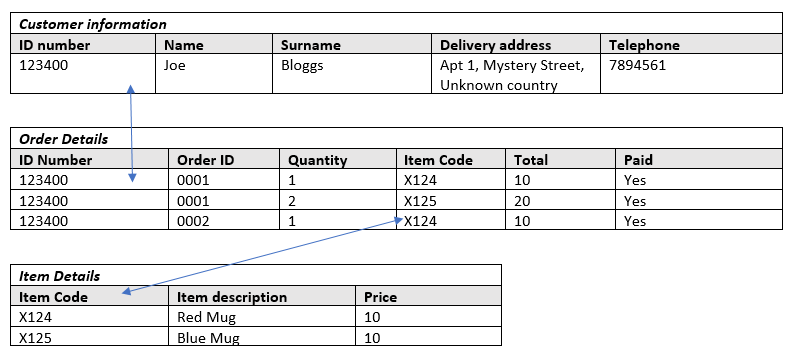Click the Item description column header
This screenshot has height=361, width=807.
[x=262, y=296]
